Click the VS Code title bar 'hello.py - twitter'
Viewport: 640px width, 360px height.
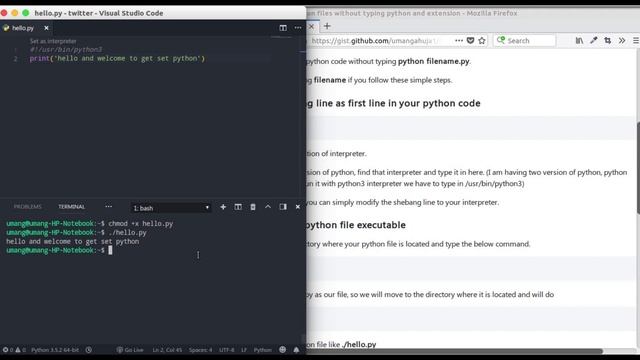[x=99, y=13]
